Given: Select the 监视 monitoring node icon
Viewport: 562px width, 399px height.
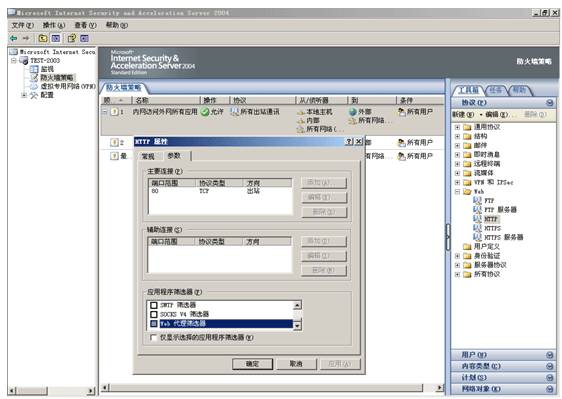Looking at the screenshot, I should (x=34, y=69).
